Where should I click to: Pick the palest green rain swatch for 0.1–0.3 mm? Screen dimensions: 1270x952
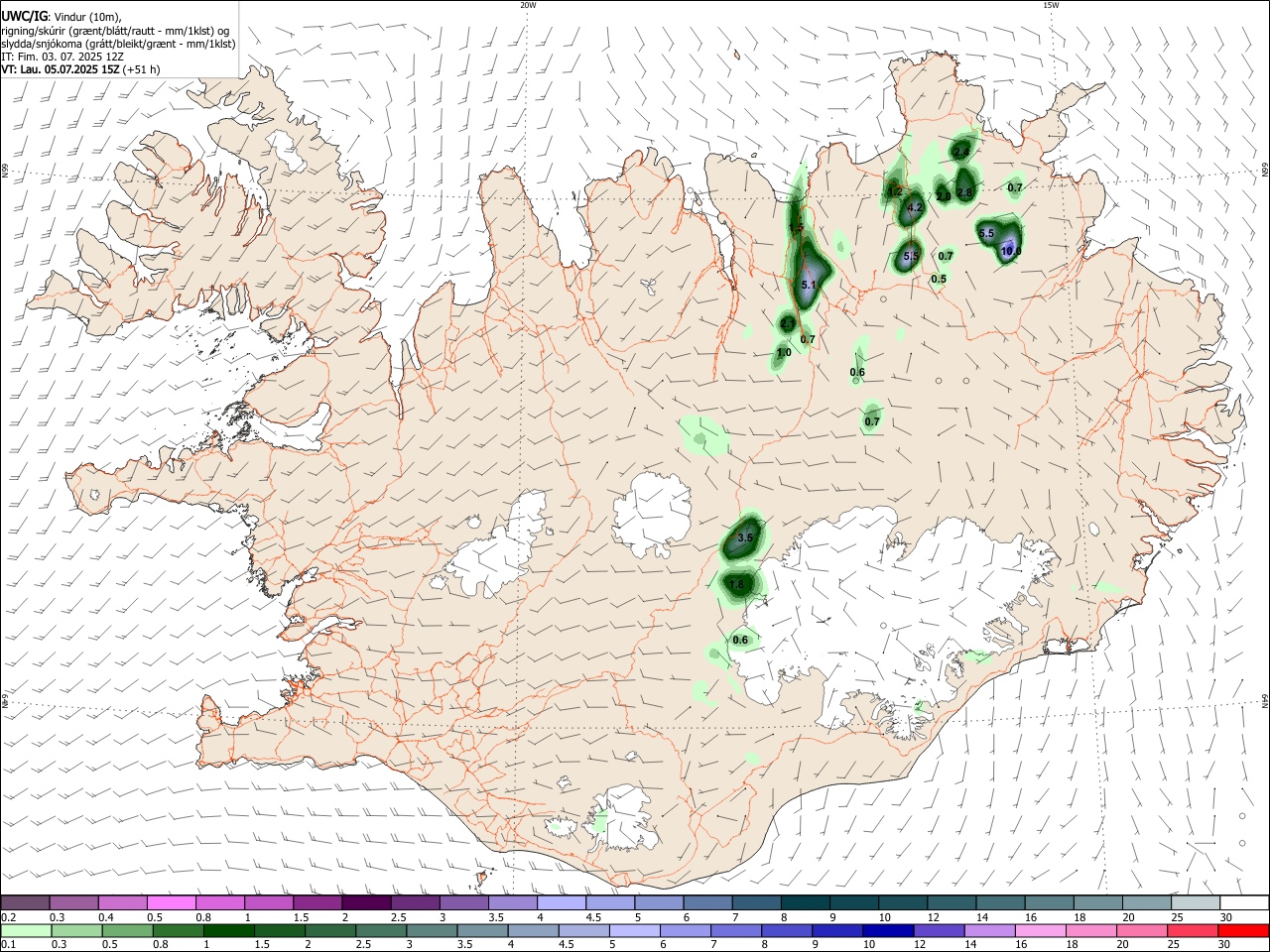26,931
